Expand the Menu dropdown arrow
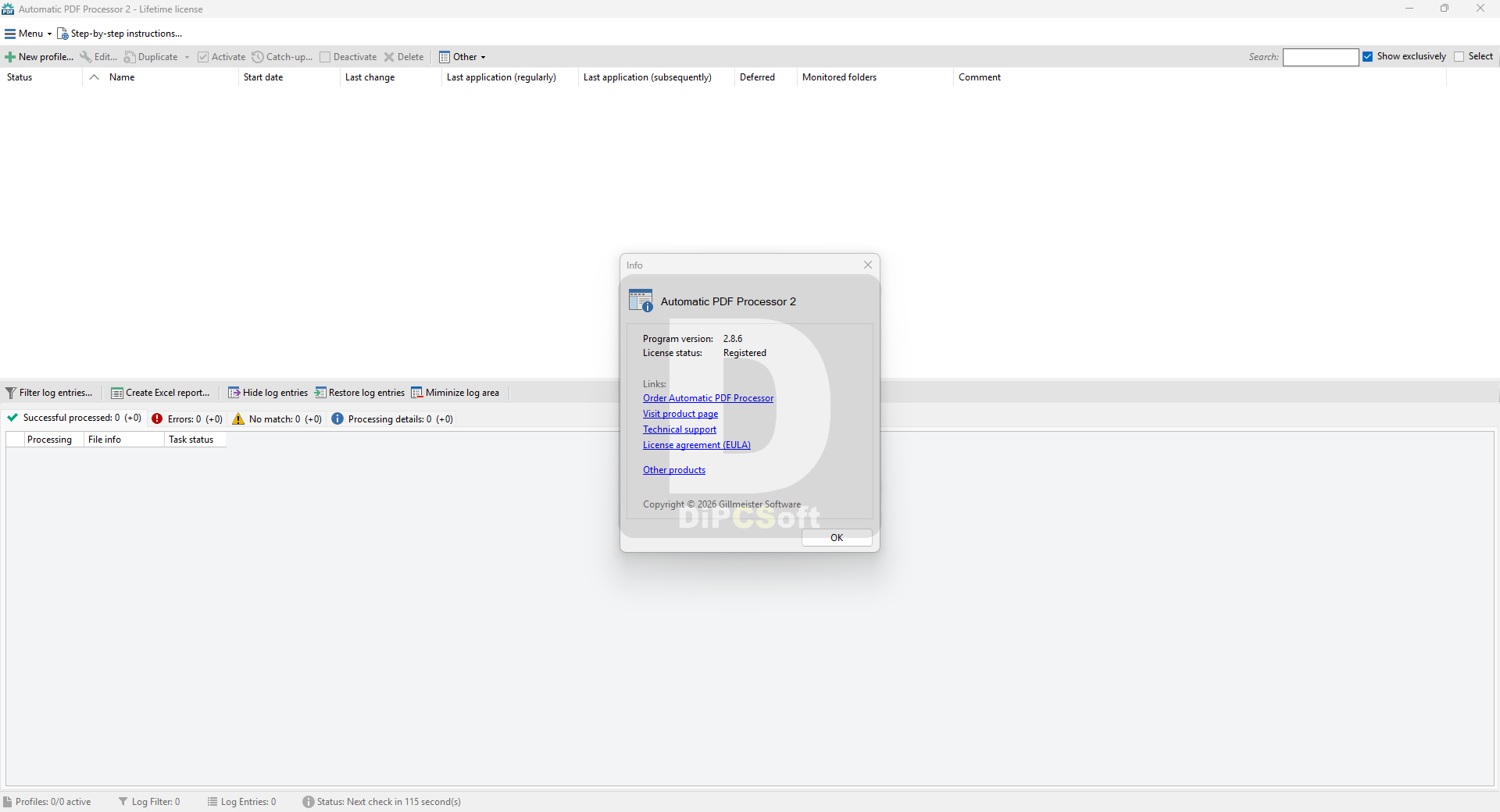 (49, 34)
